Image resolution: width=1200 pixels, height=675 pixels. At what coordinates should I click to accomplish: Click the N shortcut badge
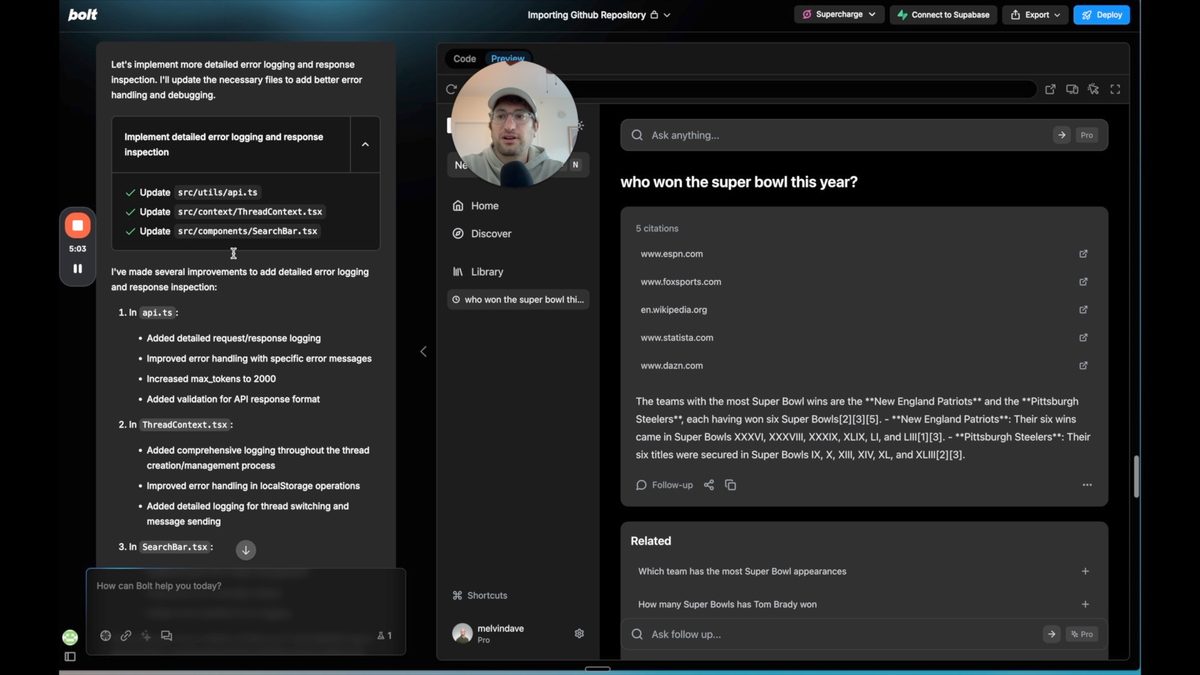point(575,165)
